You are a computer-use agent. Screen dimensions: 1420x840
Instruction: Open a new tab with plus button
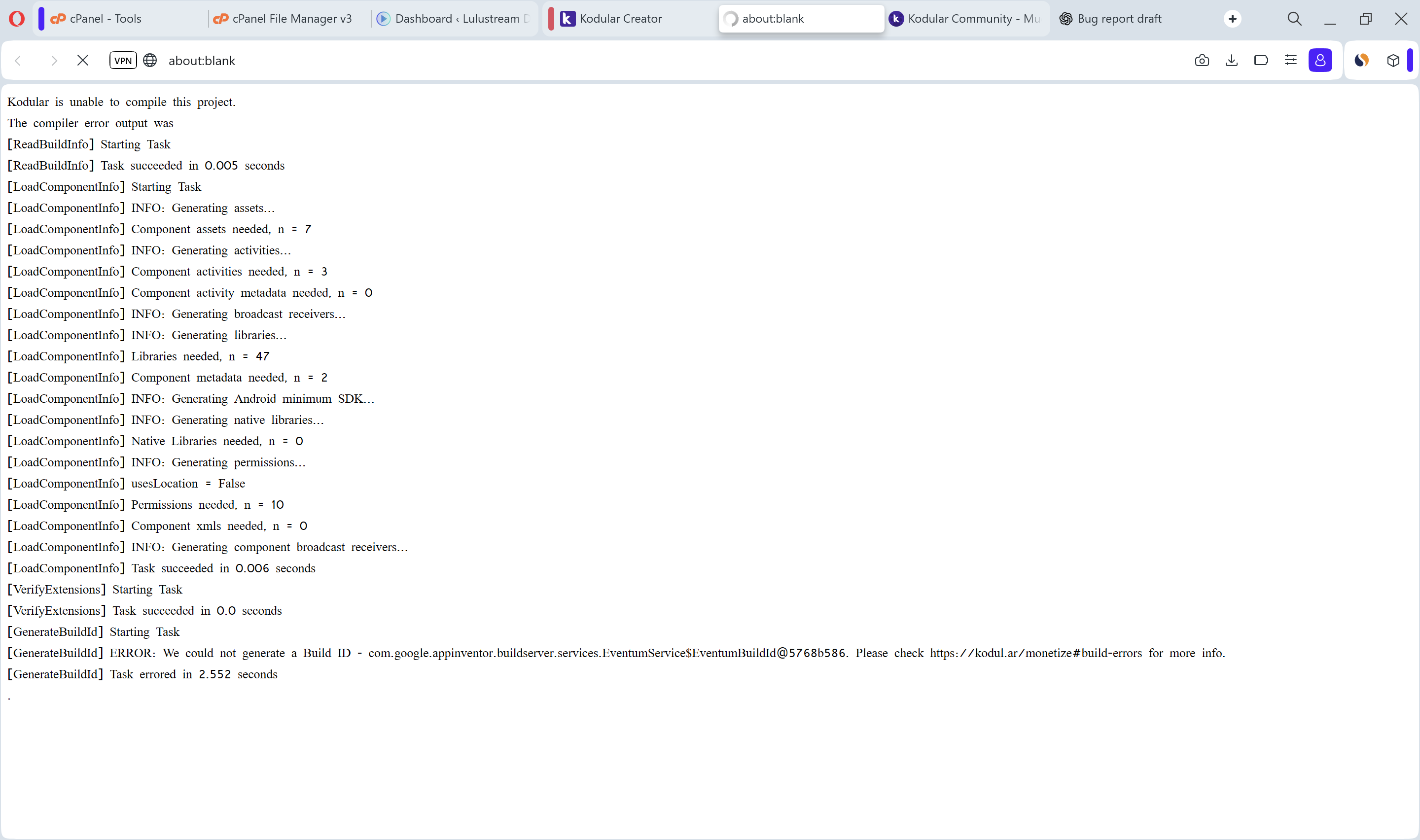click(x=1232, y=19)
